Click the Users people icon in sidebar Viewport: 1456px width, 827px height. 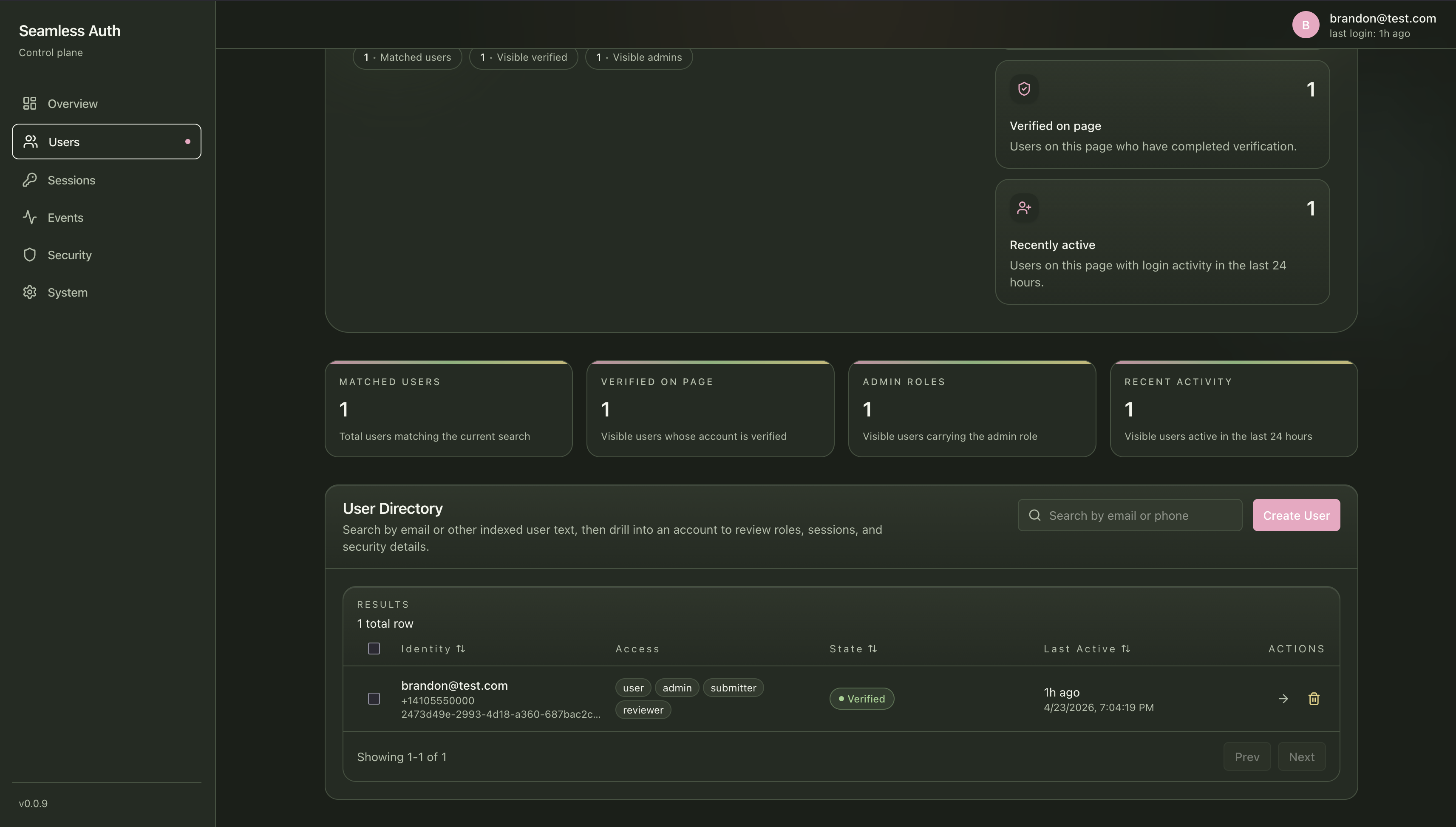click(31, 142)
